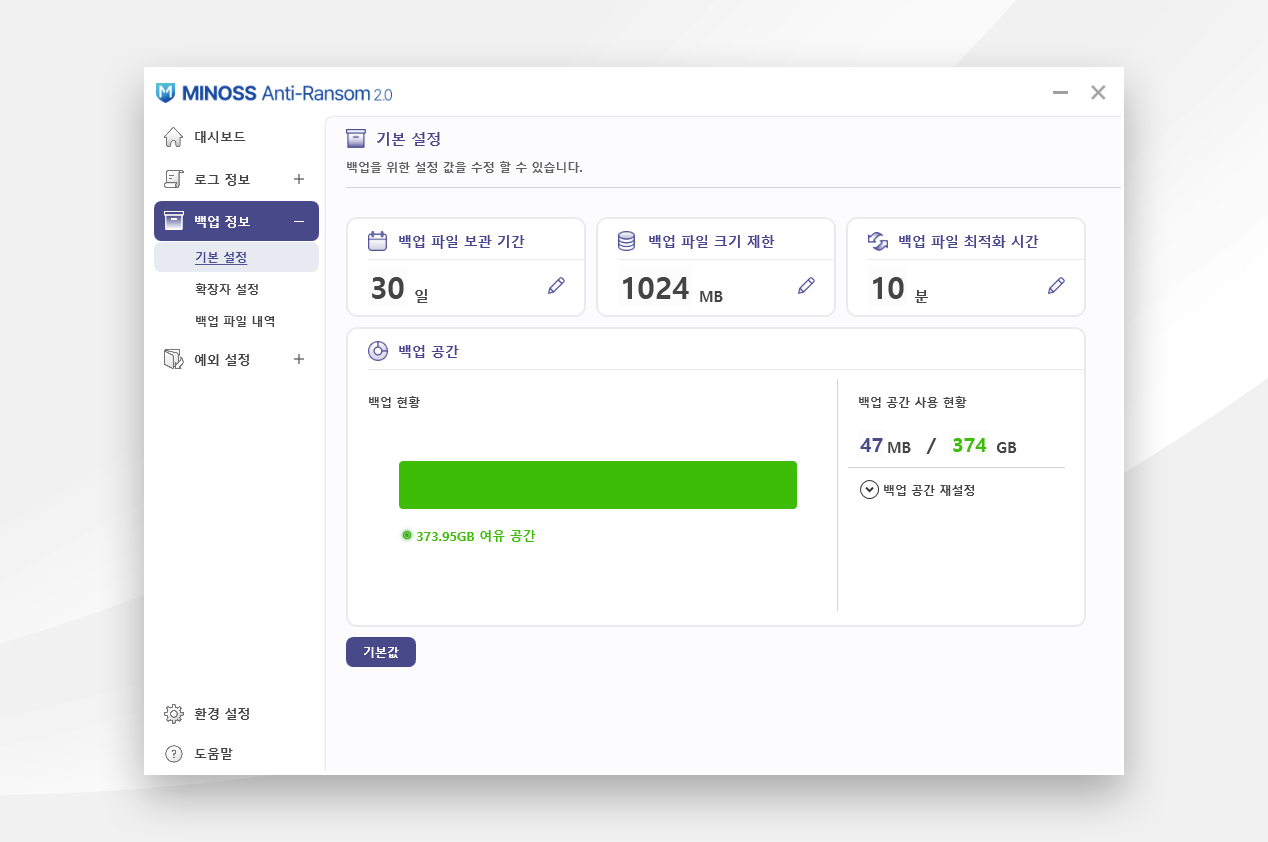Expand 예외 설정 with plus sign
This screenshot has height=842, width=1268.
click(299, 359)
